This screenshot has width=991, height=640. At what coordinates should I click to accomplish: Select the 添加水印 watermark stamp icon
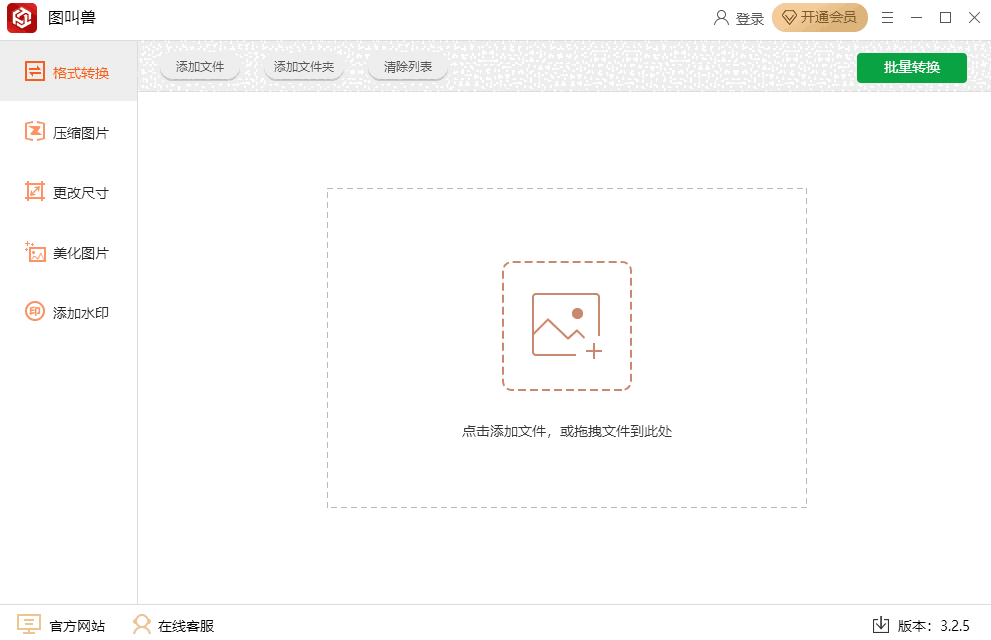point(35,312)
